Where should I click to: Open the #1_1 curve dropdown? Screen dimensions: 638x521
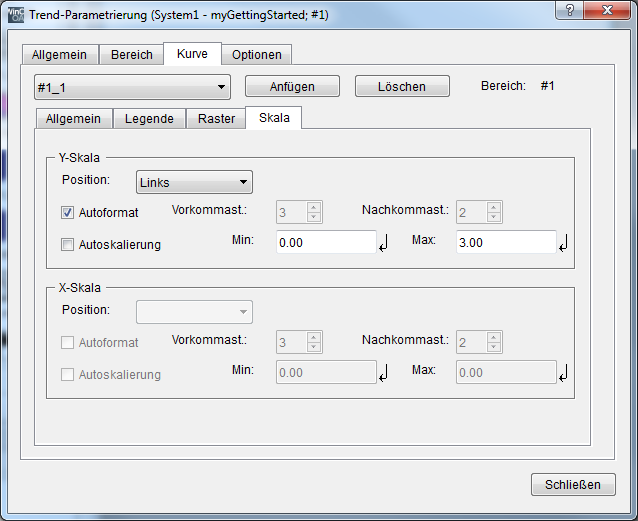132,87
